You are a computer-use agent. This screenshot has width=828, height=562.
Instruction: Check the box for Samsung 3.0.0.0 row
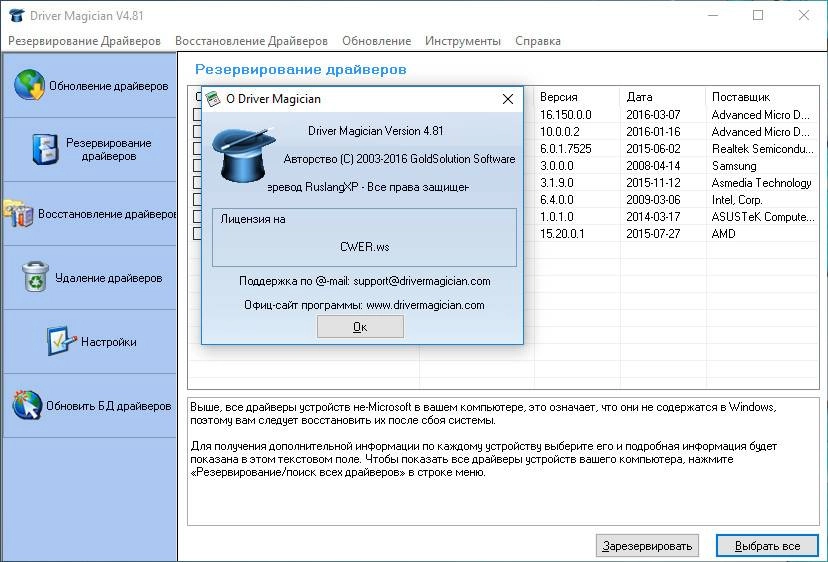coord(197,165)
